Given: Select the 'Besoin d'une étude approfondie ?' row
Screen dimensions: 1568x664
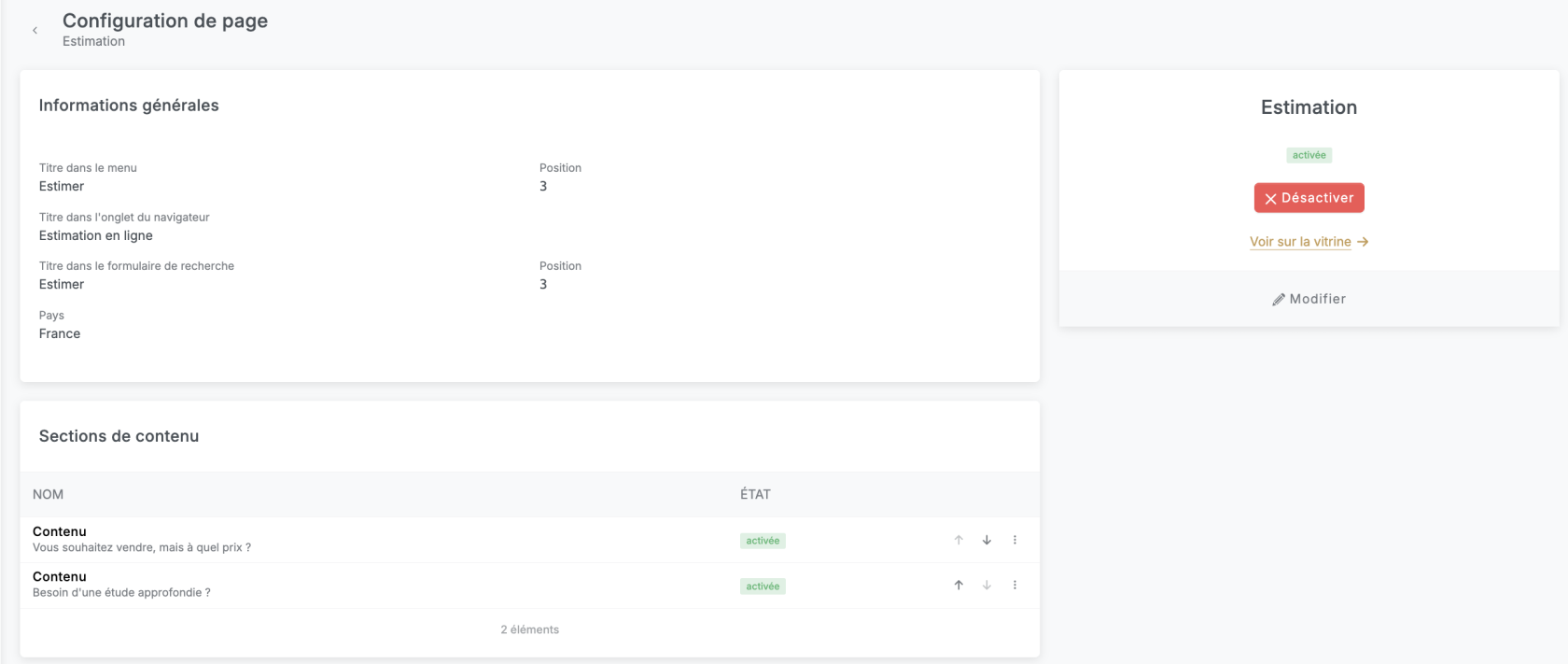Looking at the screenshot, I should 121,586.
